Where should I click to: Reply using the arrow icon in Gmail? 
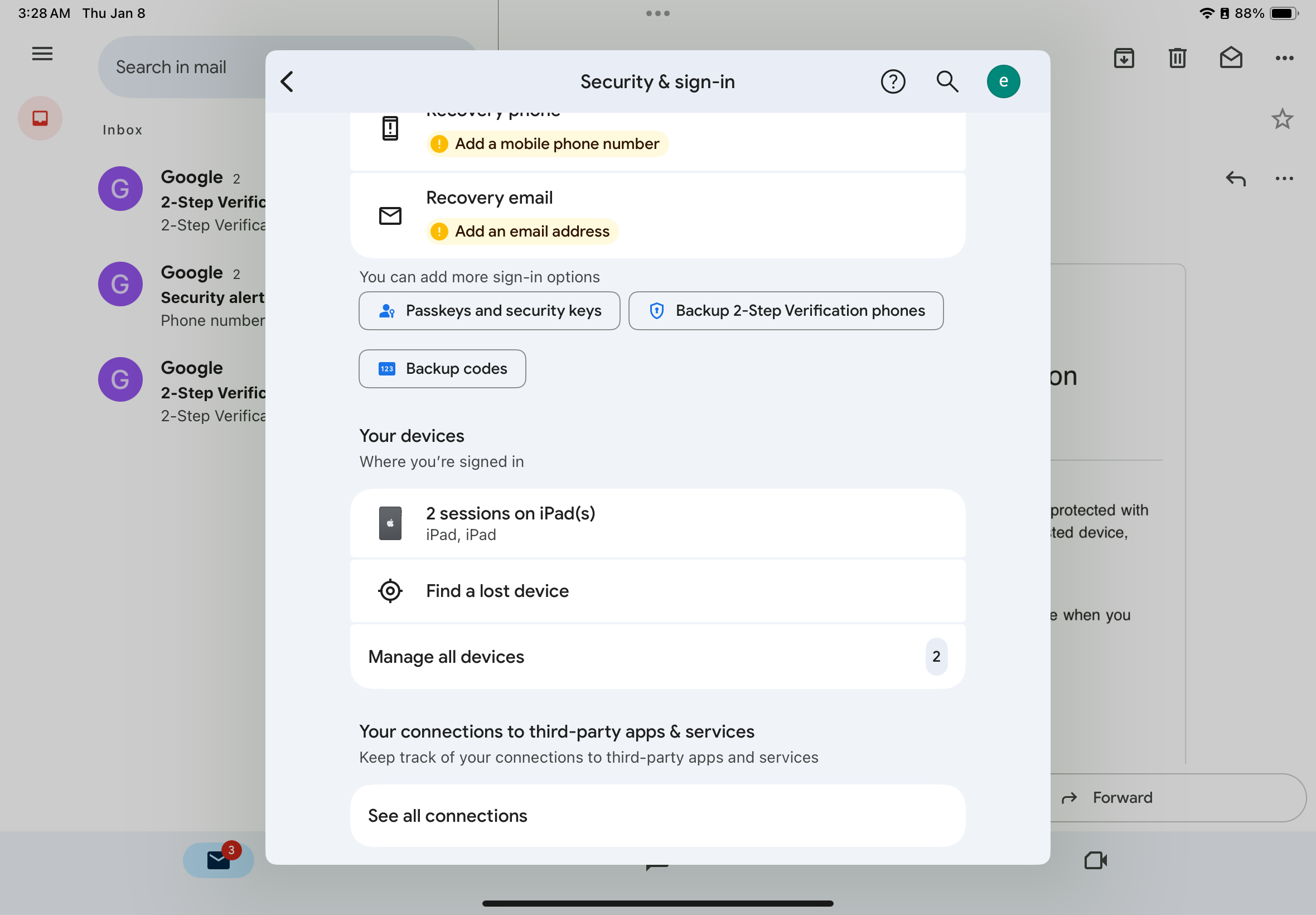coord(1236,179)
